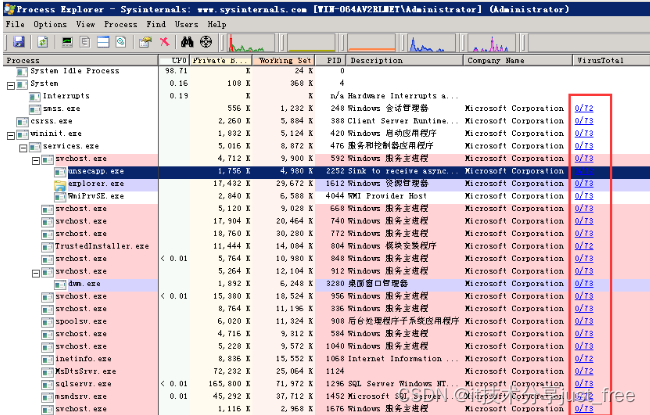Screen dimensions: 650x415
Task: Open VirusTotal link for inetinfo.exe
Action: pyautogui.click(x=584, y=359)
